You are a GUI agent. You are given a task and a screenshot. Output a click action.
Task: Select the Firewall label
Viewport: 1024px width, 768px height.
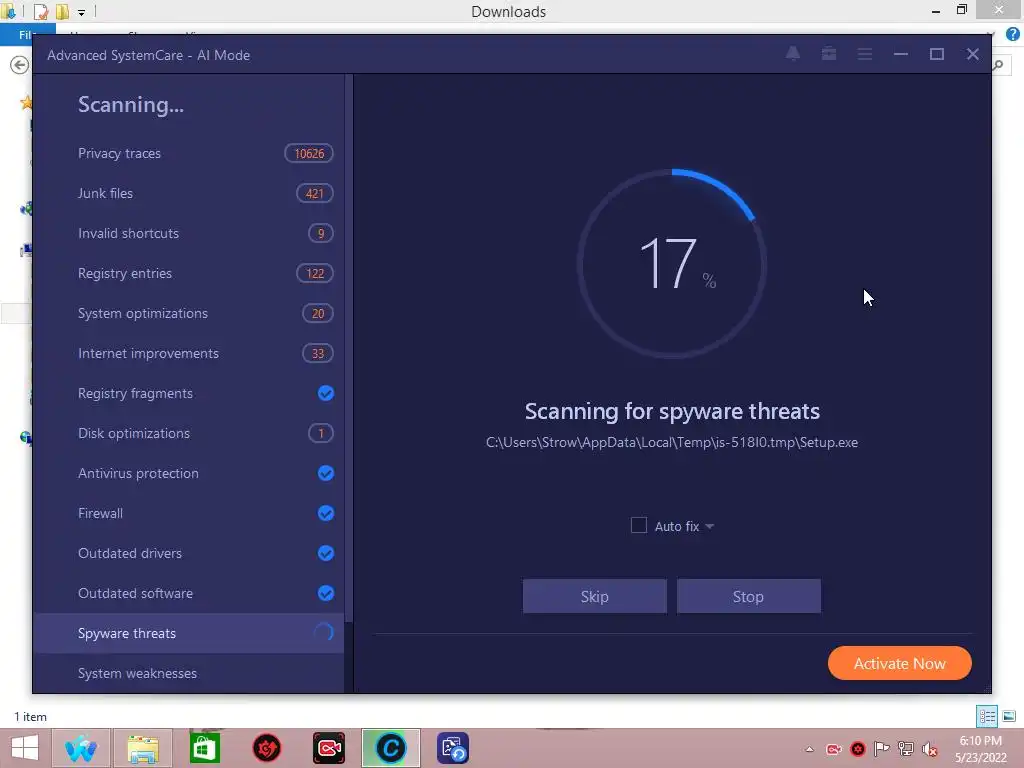click(x=100, y=513)
